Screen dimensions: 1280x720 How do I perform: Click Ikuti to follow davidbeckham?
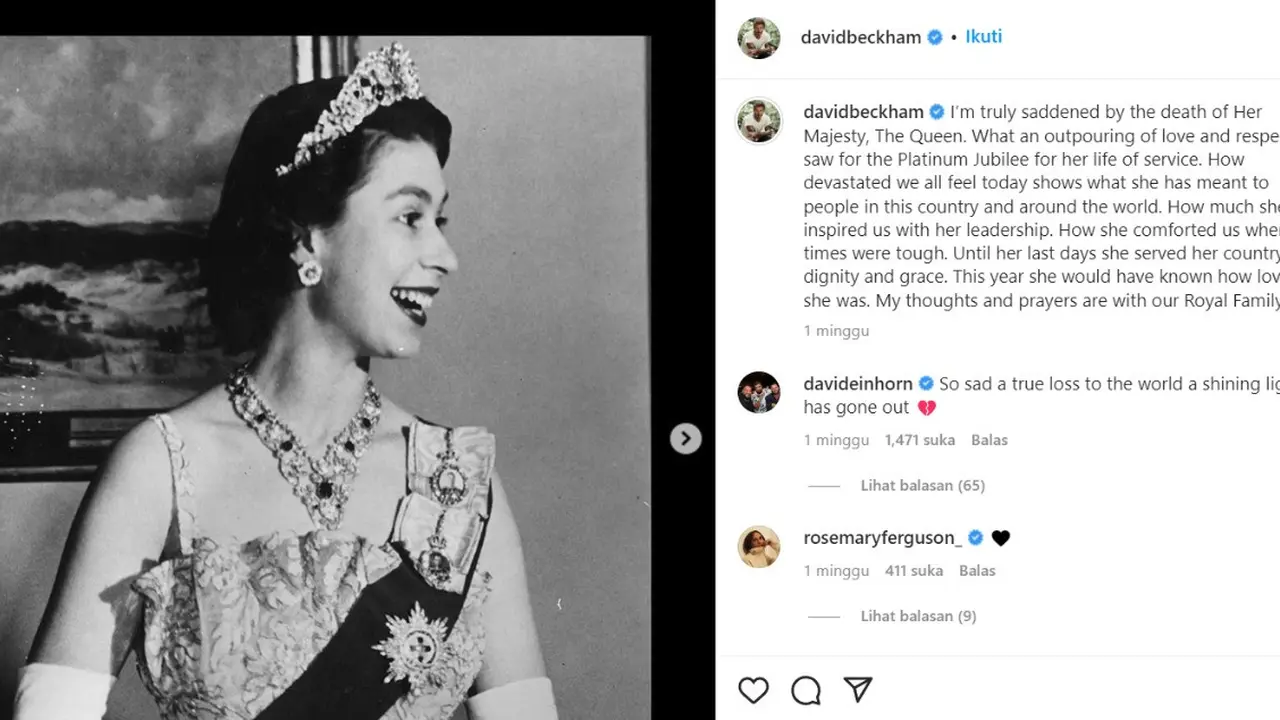click(983, 37)
